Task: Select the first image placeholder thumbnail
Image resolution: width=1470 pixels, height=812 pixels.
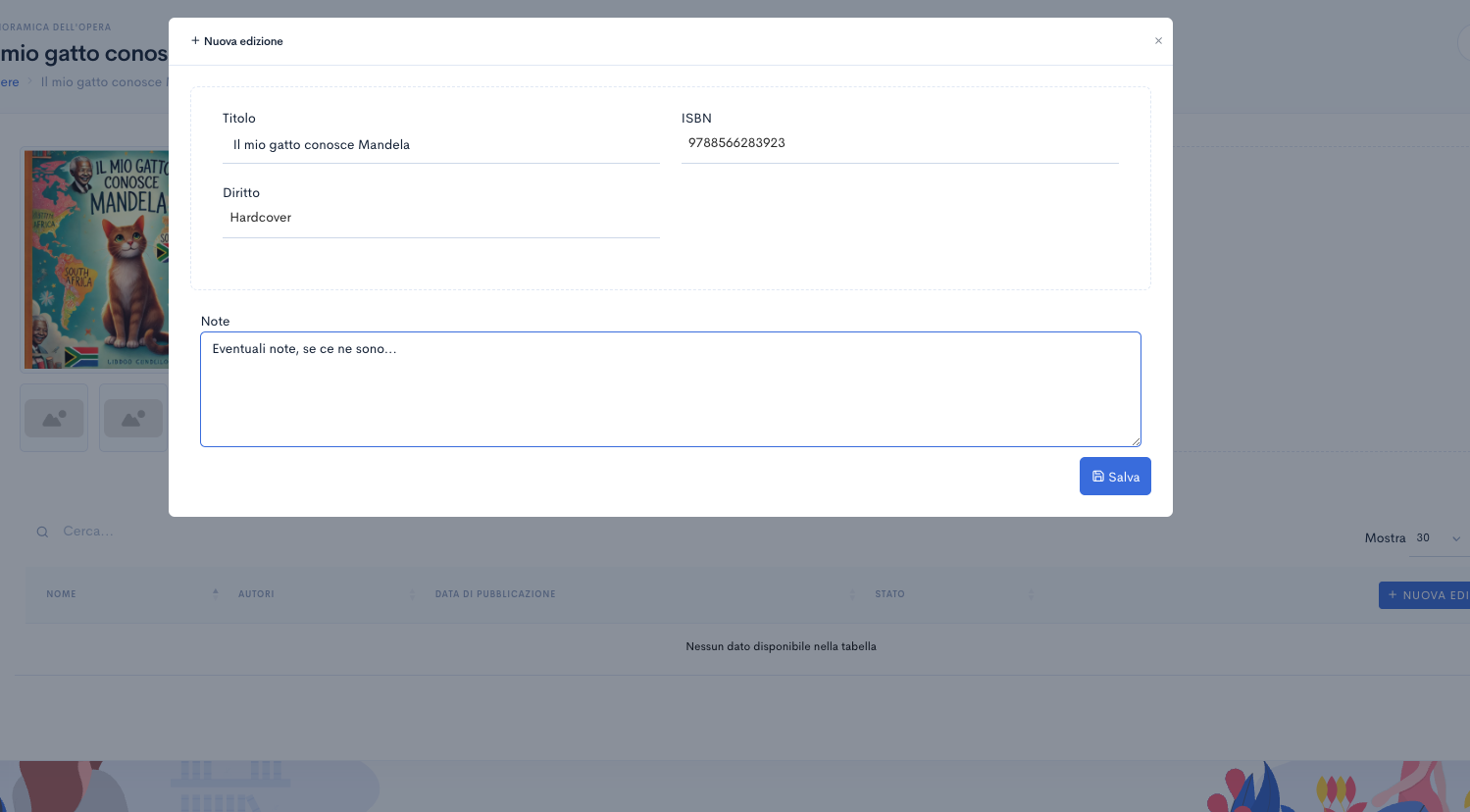Action: pos(54,419)
